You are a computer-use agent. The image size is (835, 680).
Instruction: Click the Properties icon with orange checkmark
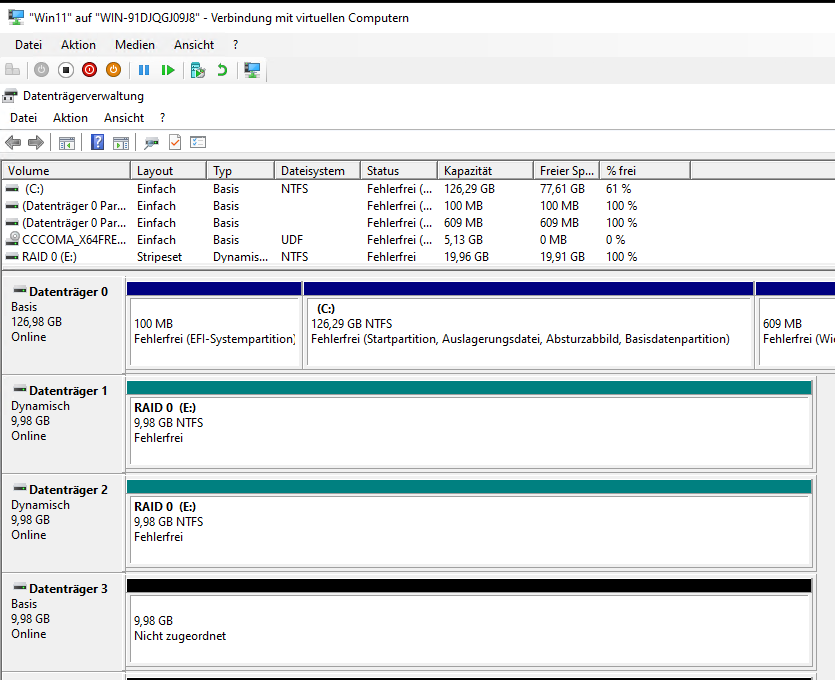175,143
